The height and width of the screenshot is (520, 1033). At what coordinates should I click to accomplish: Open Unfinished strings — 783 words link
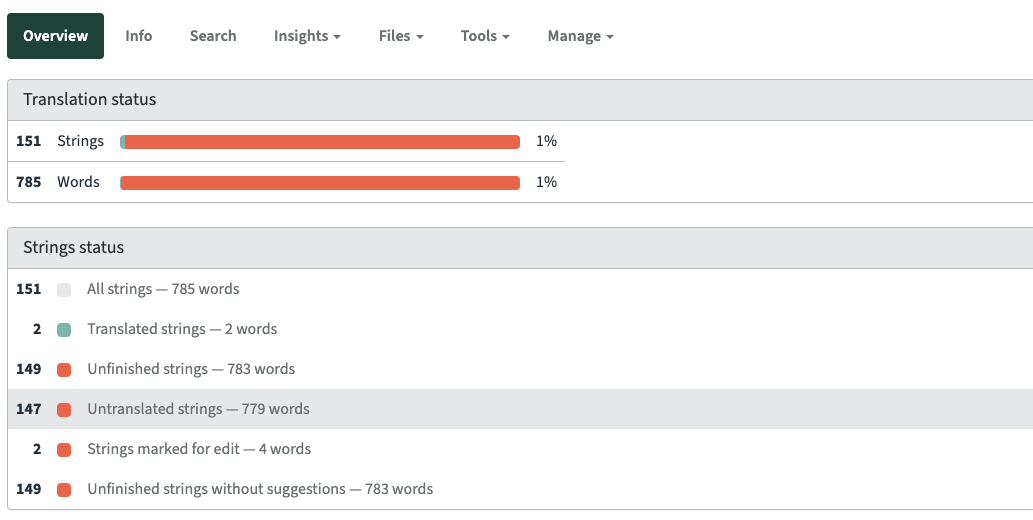click(x=191, y=369)
